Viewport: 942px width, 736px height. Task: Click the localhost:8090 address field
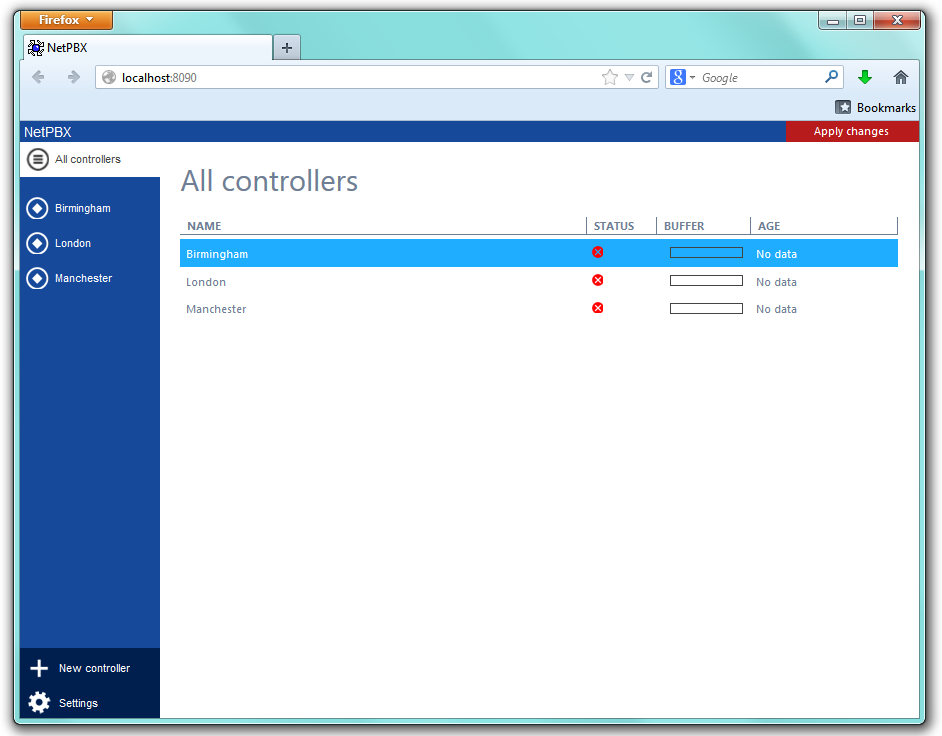350,77
